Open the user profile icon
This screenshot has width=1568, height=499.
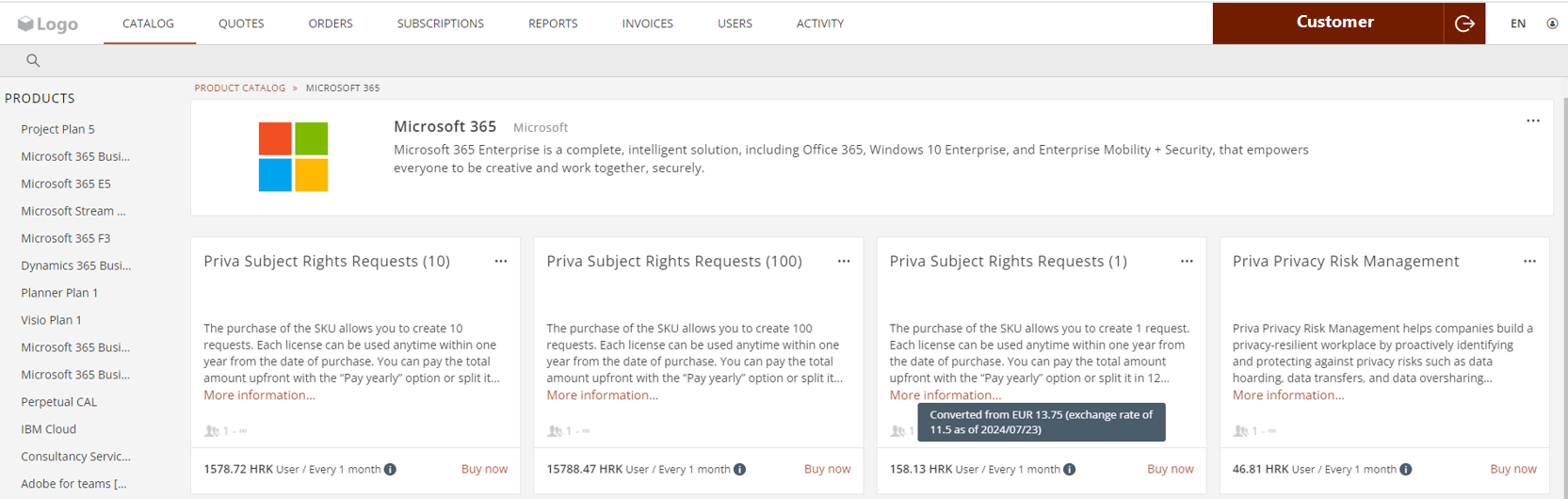point(1552,24)
